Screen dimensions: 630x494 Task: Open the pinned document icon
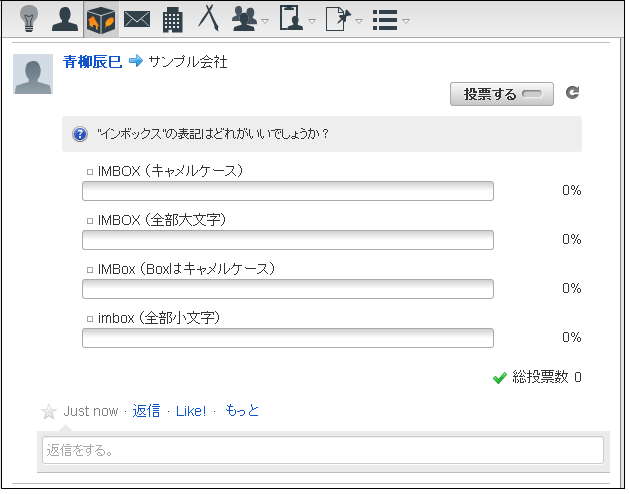(x=338, y=19)
